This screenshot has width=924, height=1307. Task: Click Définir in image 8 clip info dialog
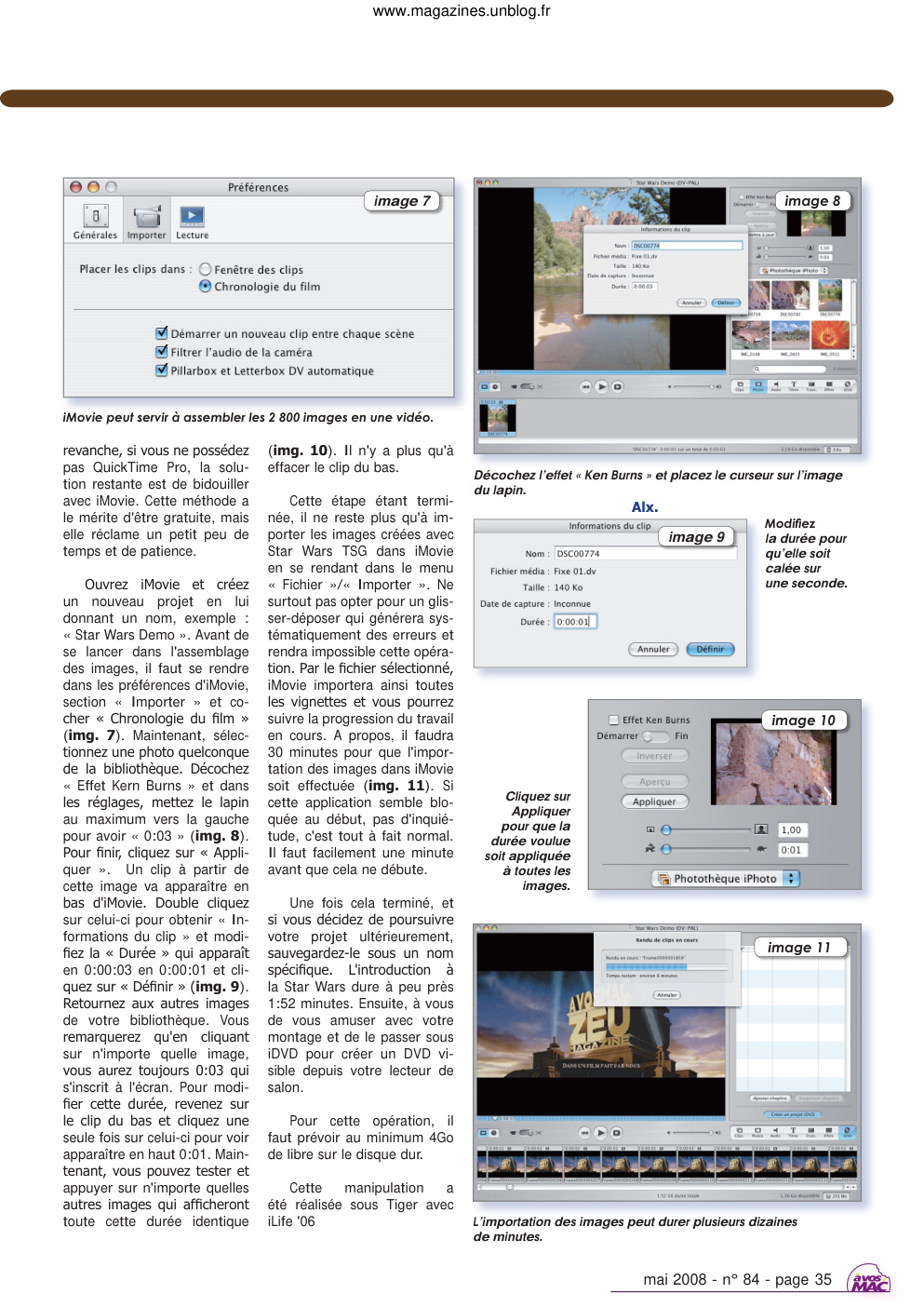(726, 303)
